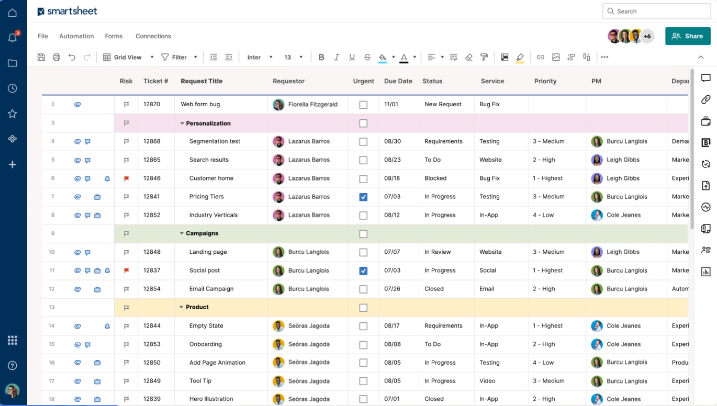Uncheck Urgent box for Pricing Tiers row
The height and width of the screenshot is (406, 717).
(x=363, y=197)
